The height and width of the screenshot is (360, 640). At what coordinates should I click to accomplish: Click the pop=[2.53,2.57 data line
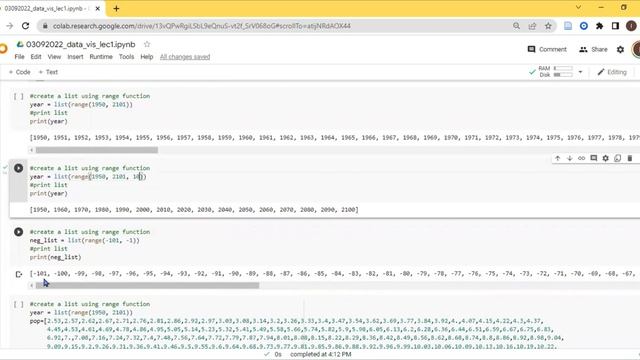(x=286, y=321)
